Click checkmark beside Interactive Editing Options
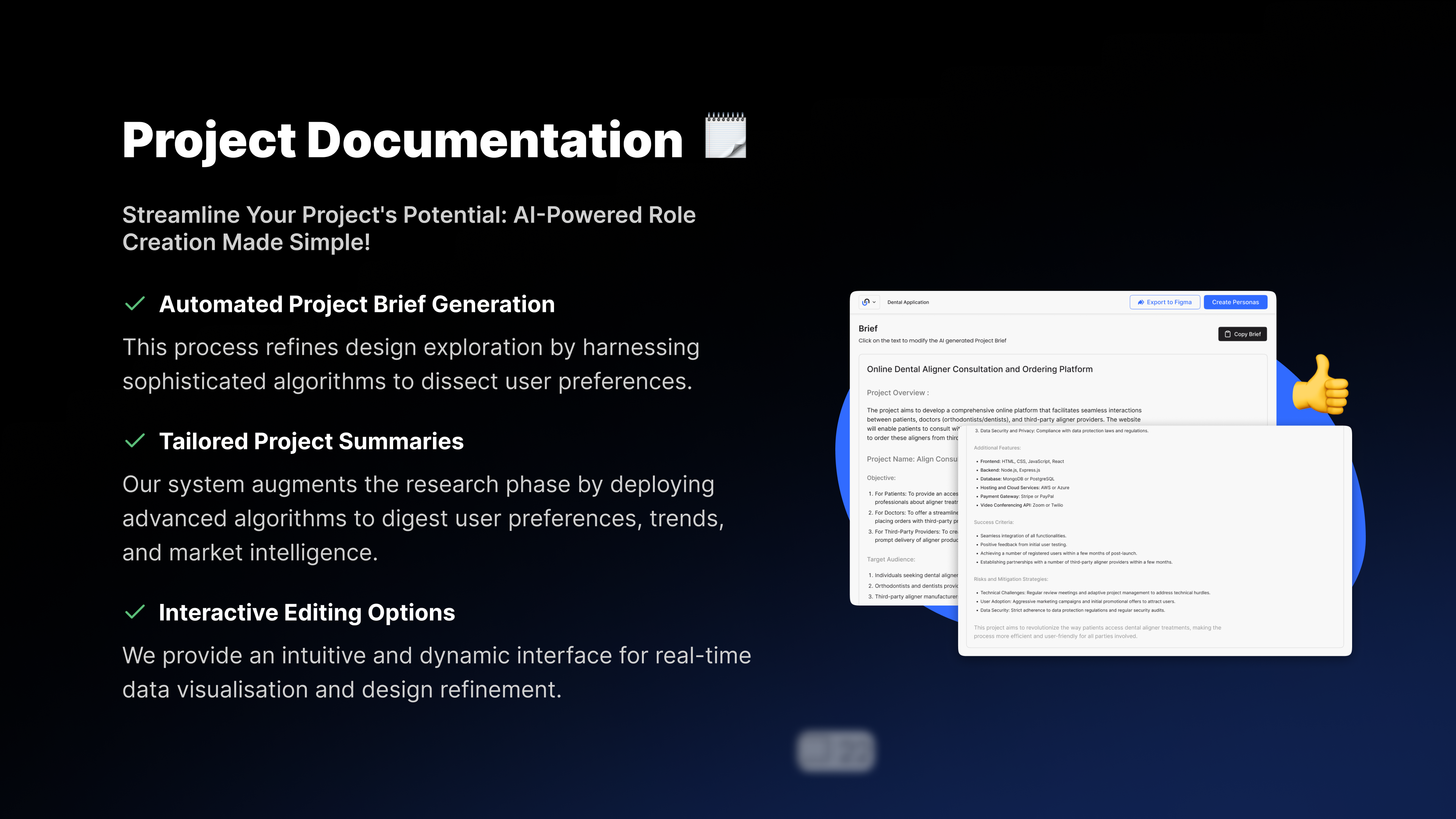 click(135, 612)
